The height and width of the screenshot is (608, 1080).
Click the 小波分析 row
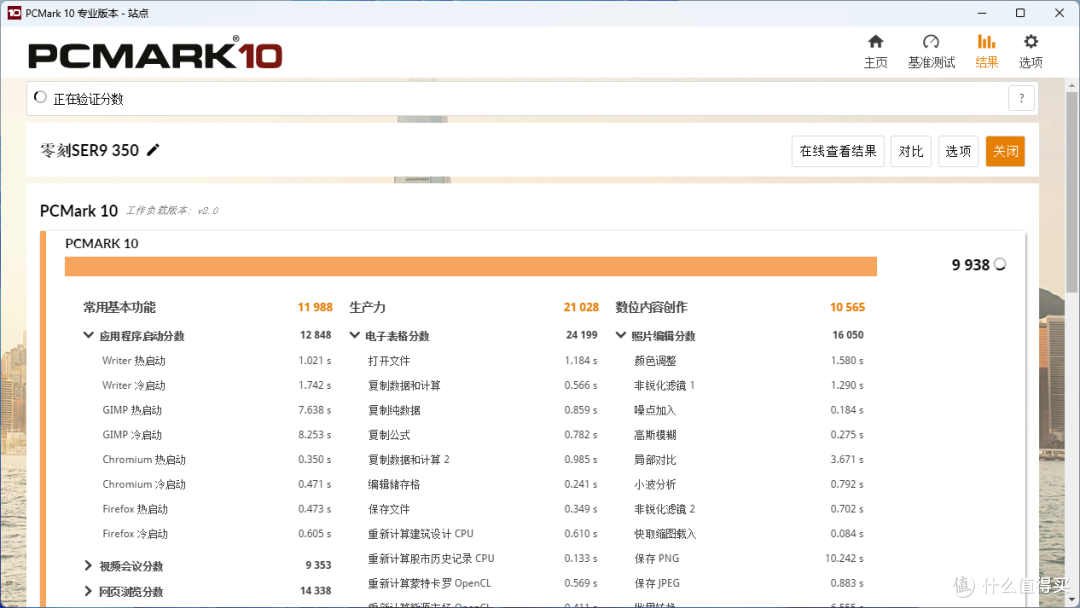pos(749,484)
